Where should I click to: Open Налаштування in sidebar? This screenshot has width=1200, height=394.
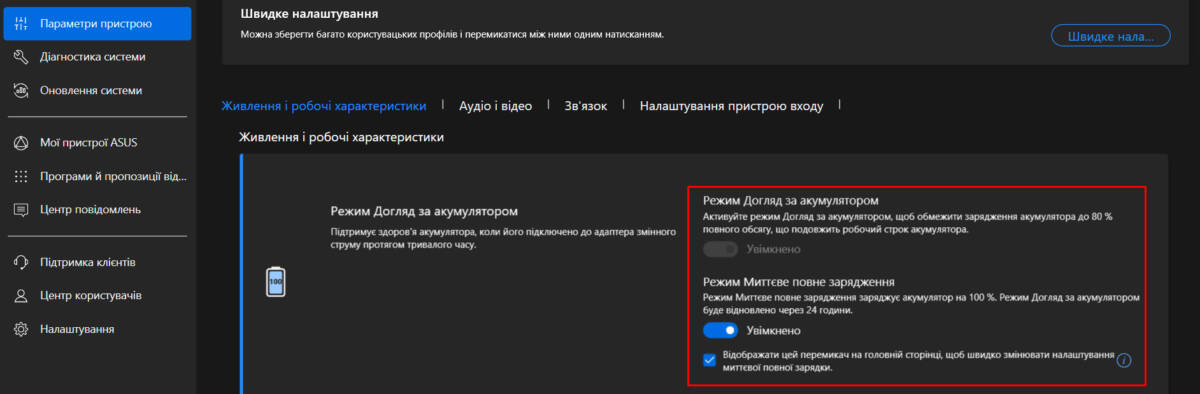[x=96, y=329]
